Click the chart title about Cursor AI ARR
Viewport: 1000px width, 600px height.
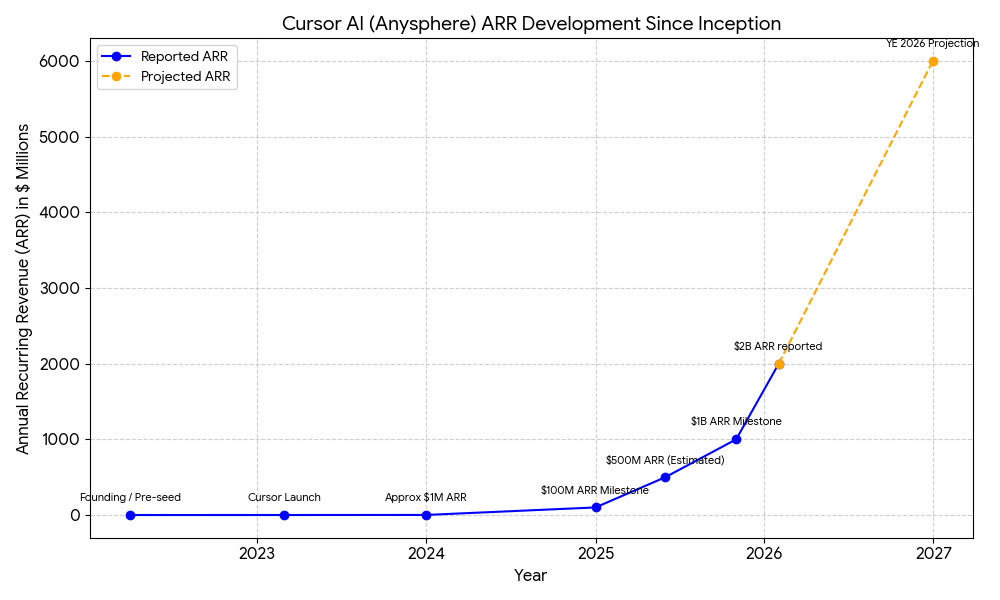point(531,24)
